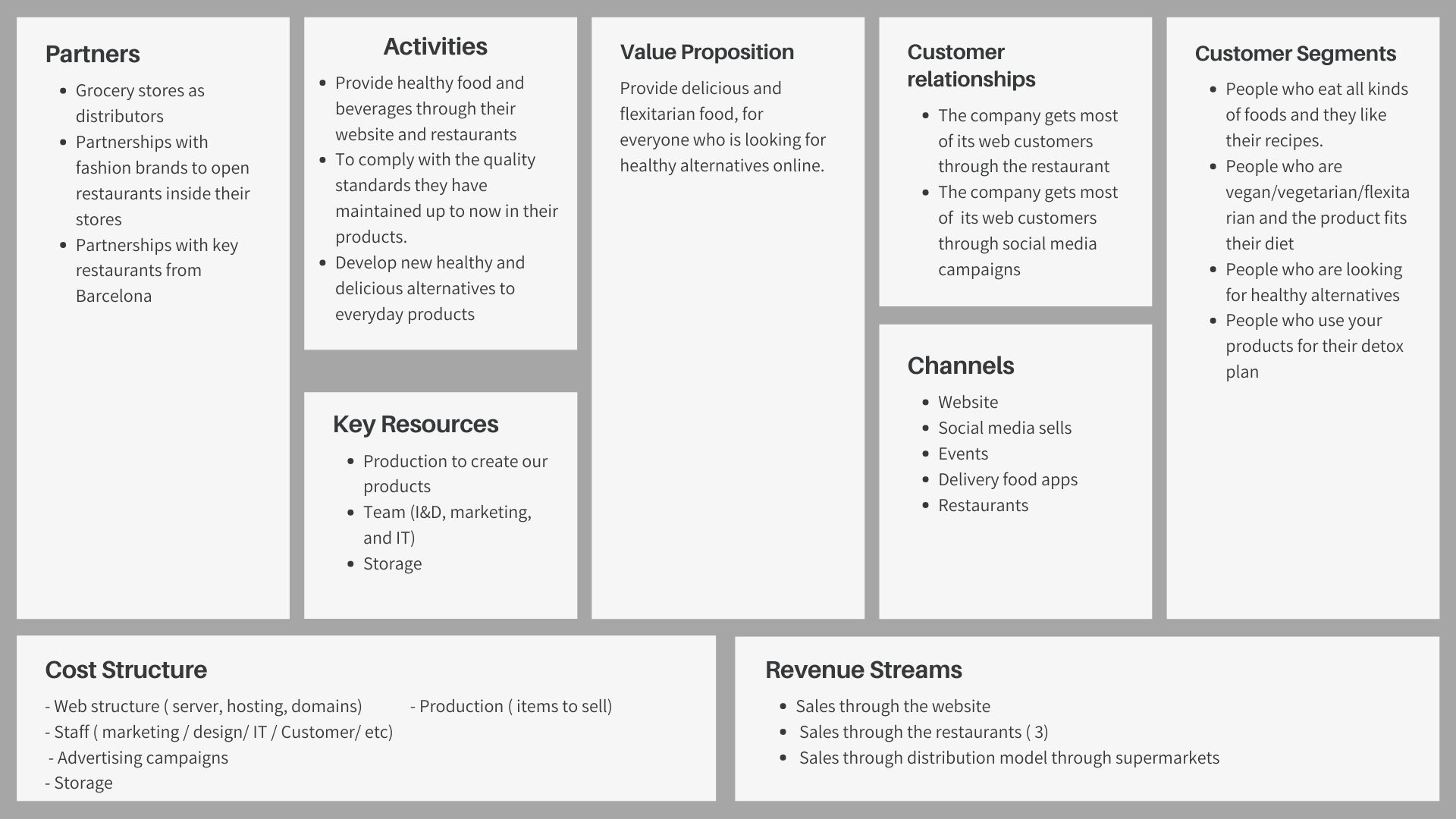Screen dimensions: 1456x819
Task: Click Delivery food apps channel entry
Action: (1008, 479)
